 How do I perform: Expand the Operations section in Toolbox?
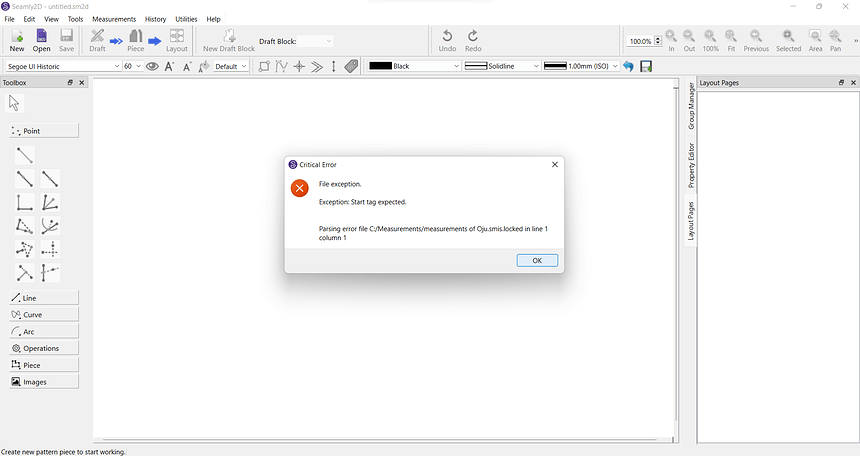coord(44,348)
